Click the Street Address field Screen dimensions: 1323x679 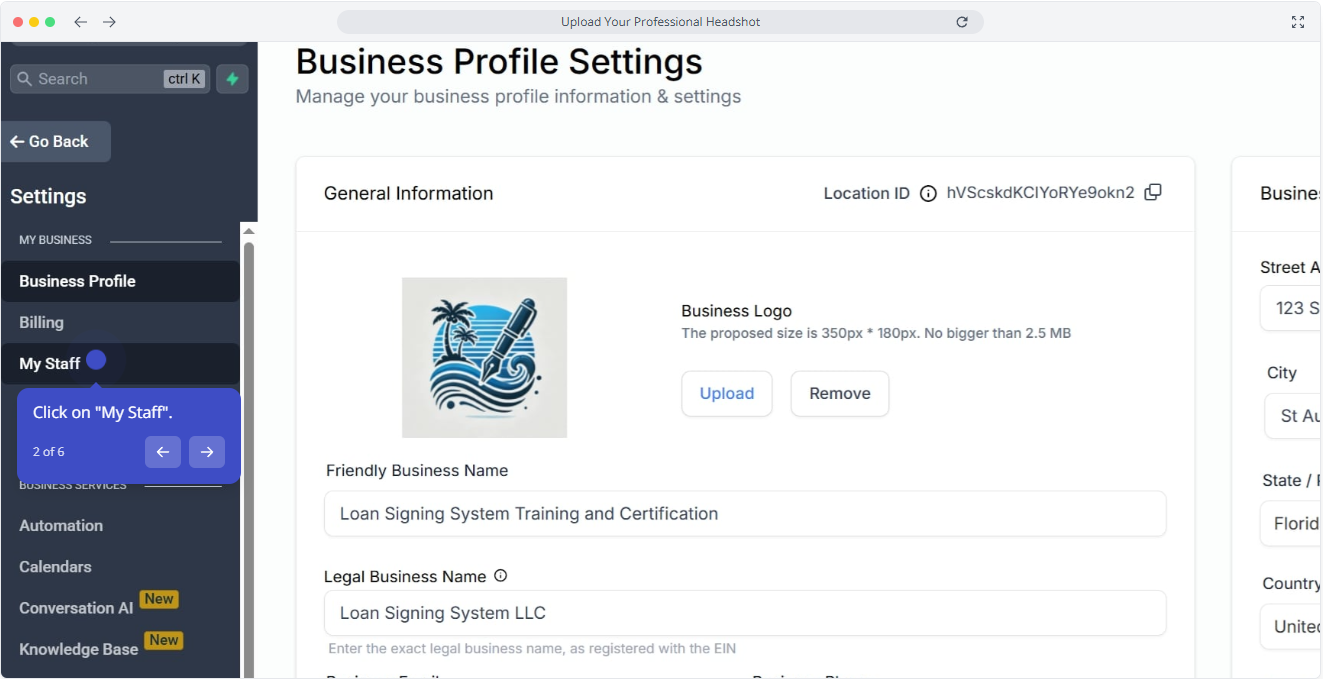1290,308
